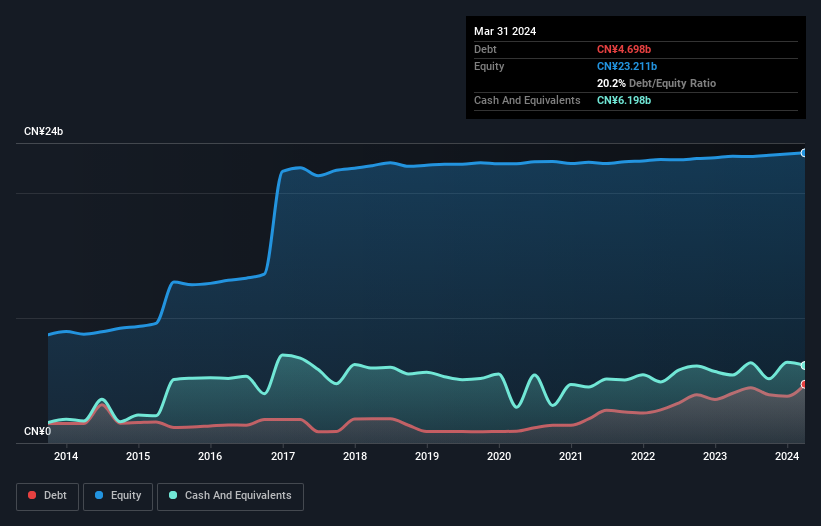Image resolution: width=821 pixels, height=526 pixels.
Task: Click the Equity row label in tooltip
Action: click(489, 66)
